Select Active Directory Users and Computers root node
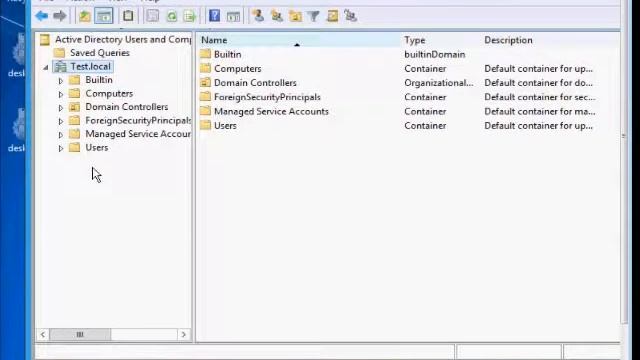 point(123,40)
